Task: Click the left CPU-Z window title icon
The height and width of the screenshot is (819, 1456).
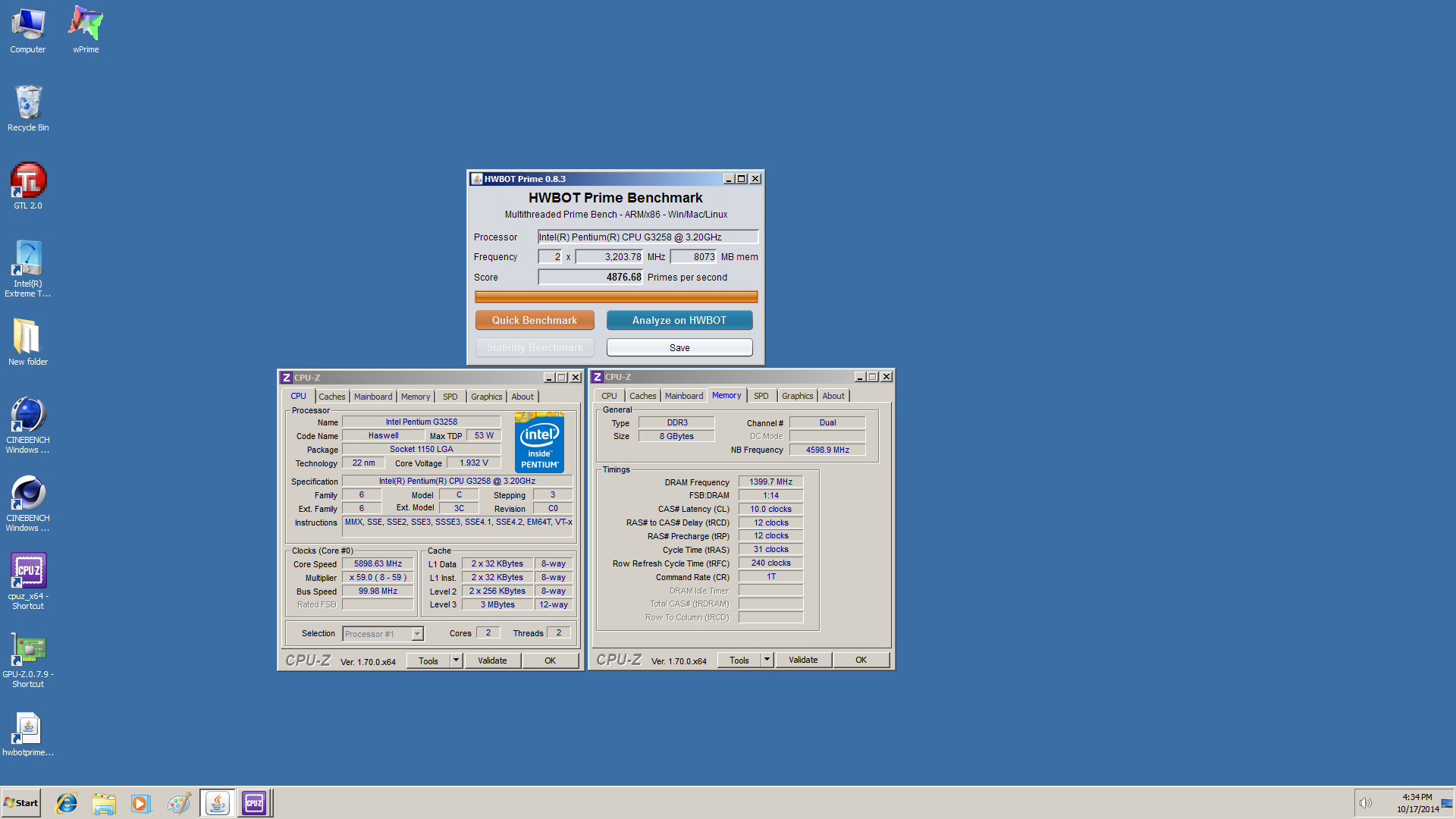Action: click(x=287, y=378)
